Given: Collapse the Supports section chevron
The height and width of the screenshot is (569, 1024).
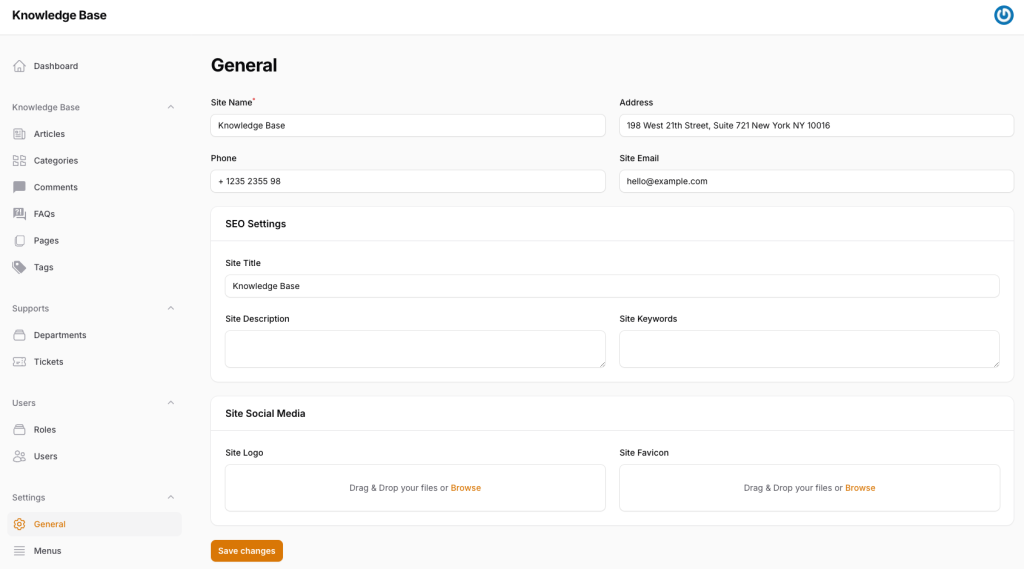Looking at the screenshot, I should (x=170, y=308).
